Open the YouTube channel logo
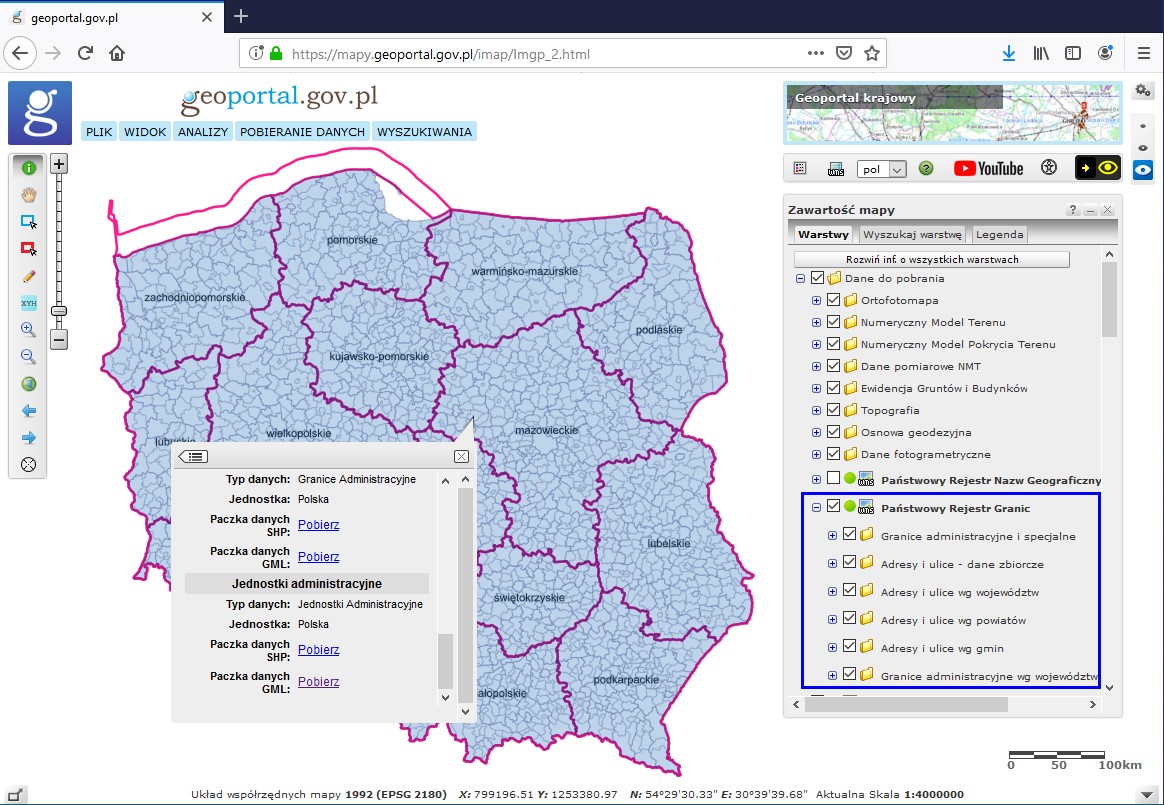This screenshot has height=805, width=1164. tap(988, 169)
